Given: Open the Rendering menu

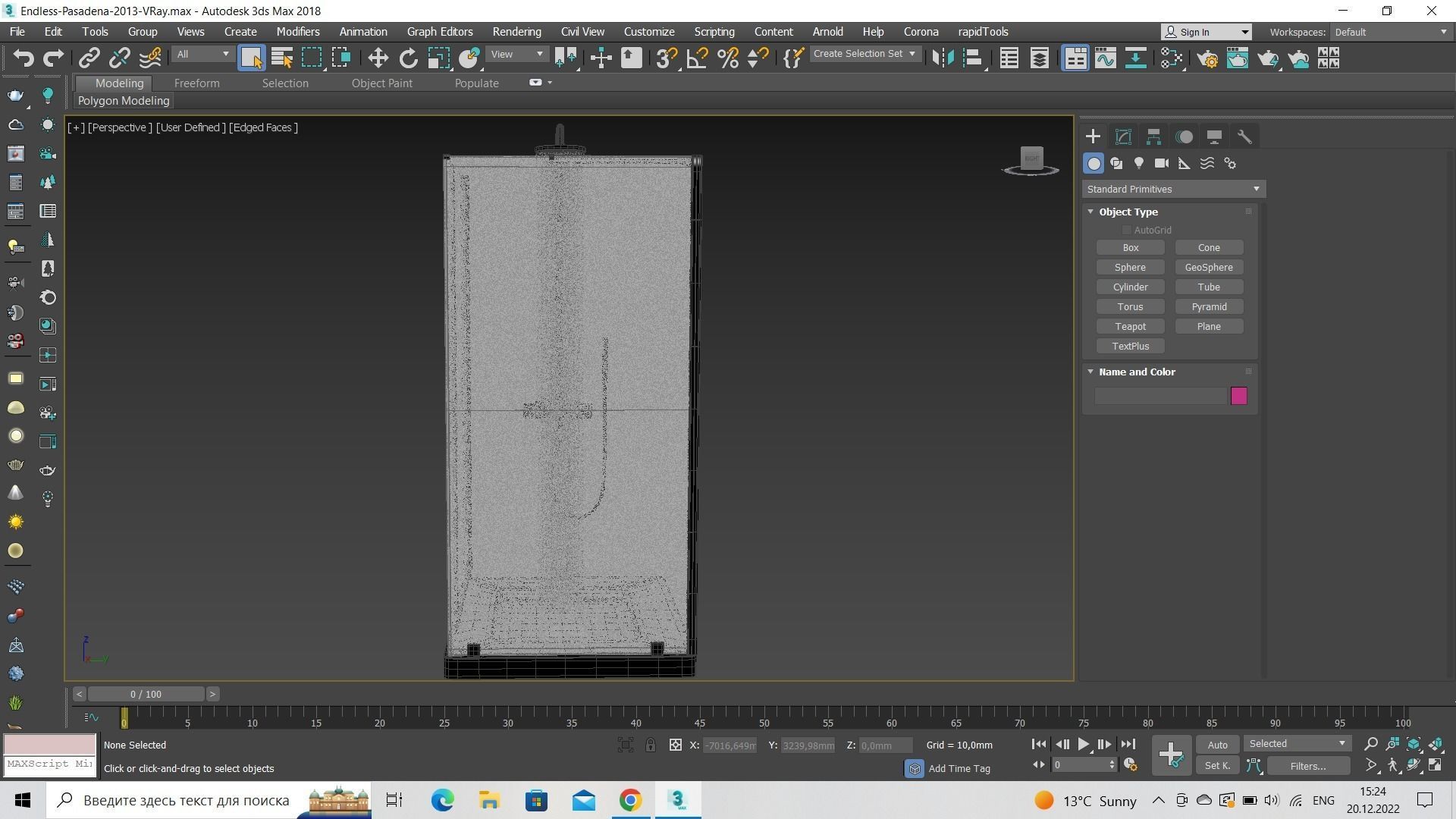Looking at the screenshot, I should pos(516,32).
